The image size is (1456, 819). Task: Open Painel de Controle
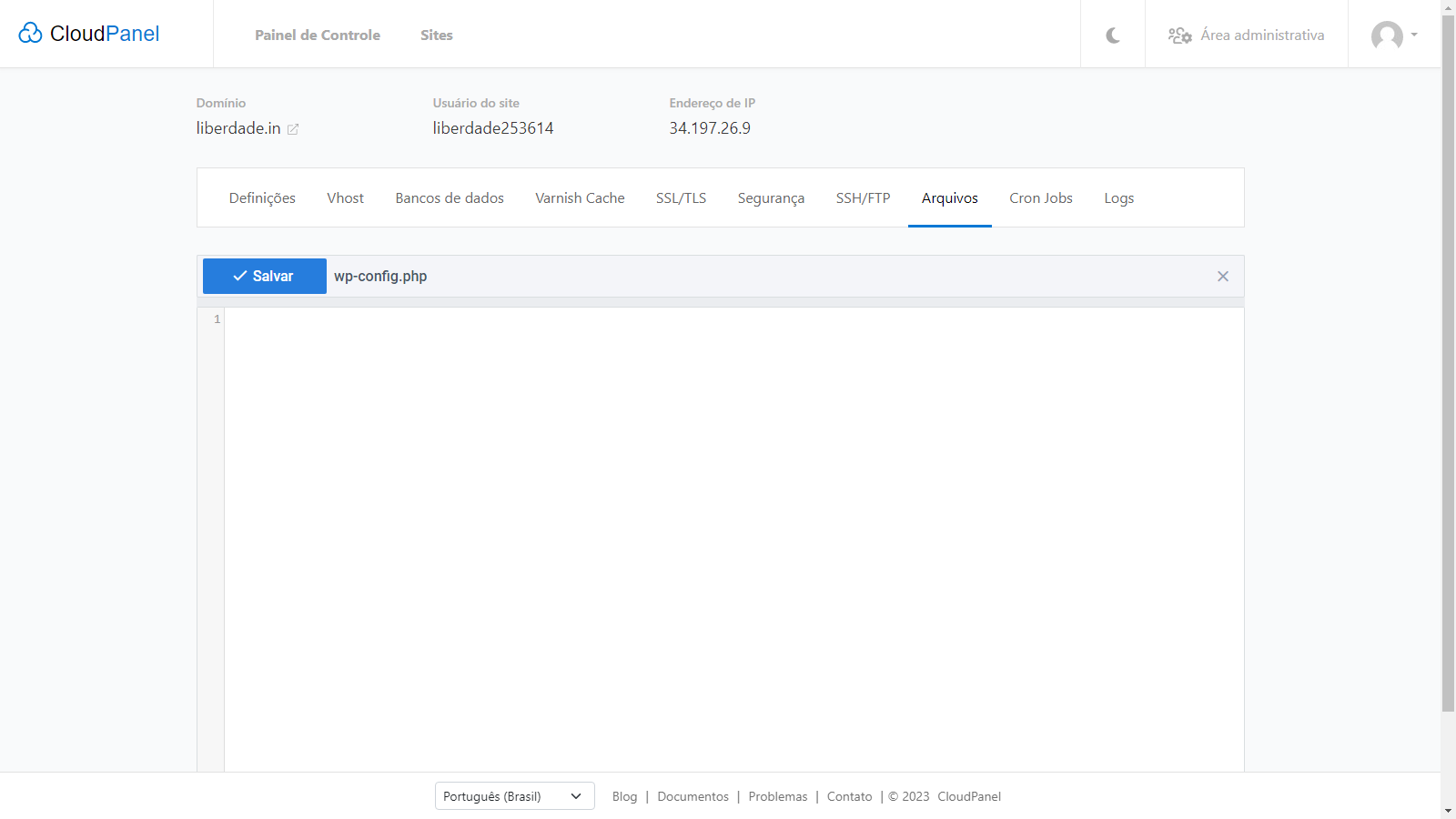[x=318, y=35]
